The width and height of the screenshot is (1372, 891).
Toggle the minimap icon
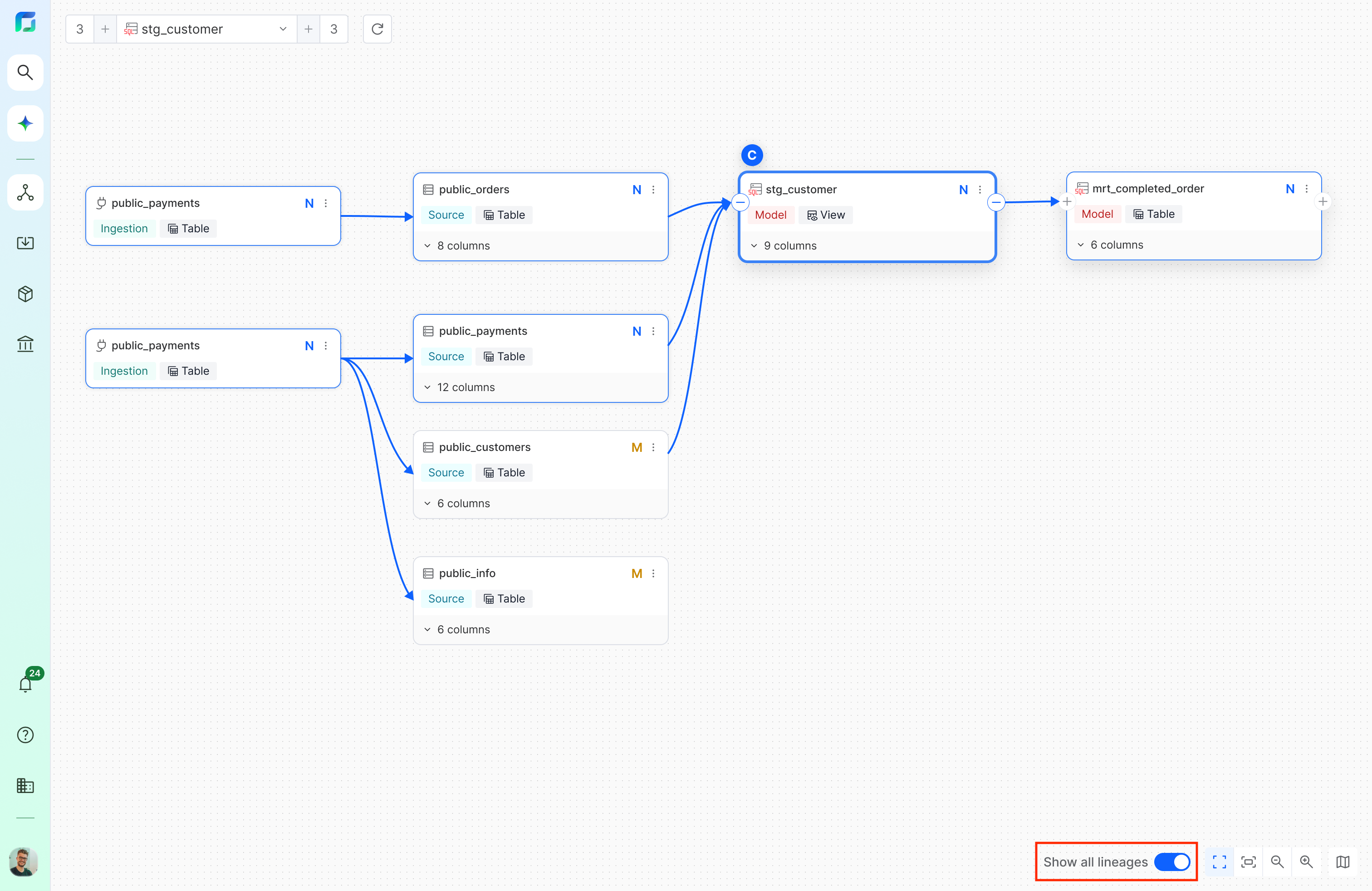tap(1343, 862)
